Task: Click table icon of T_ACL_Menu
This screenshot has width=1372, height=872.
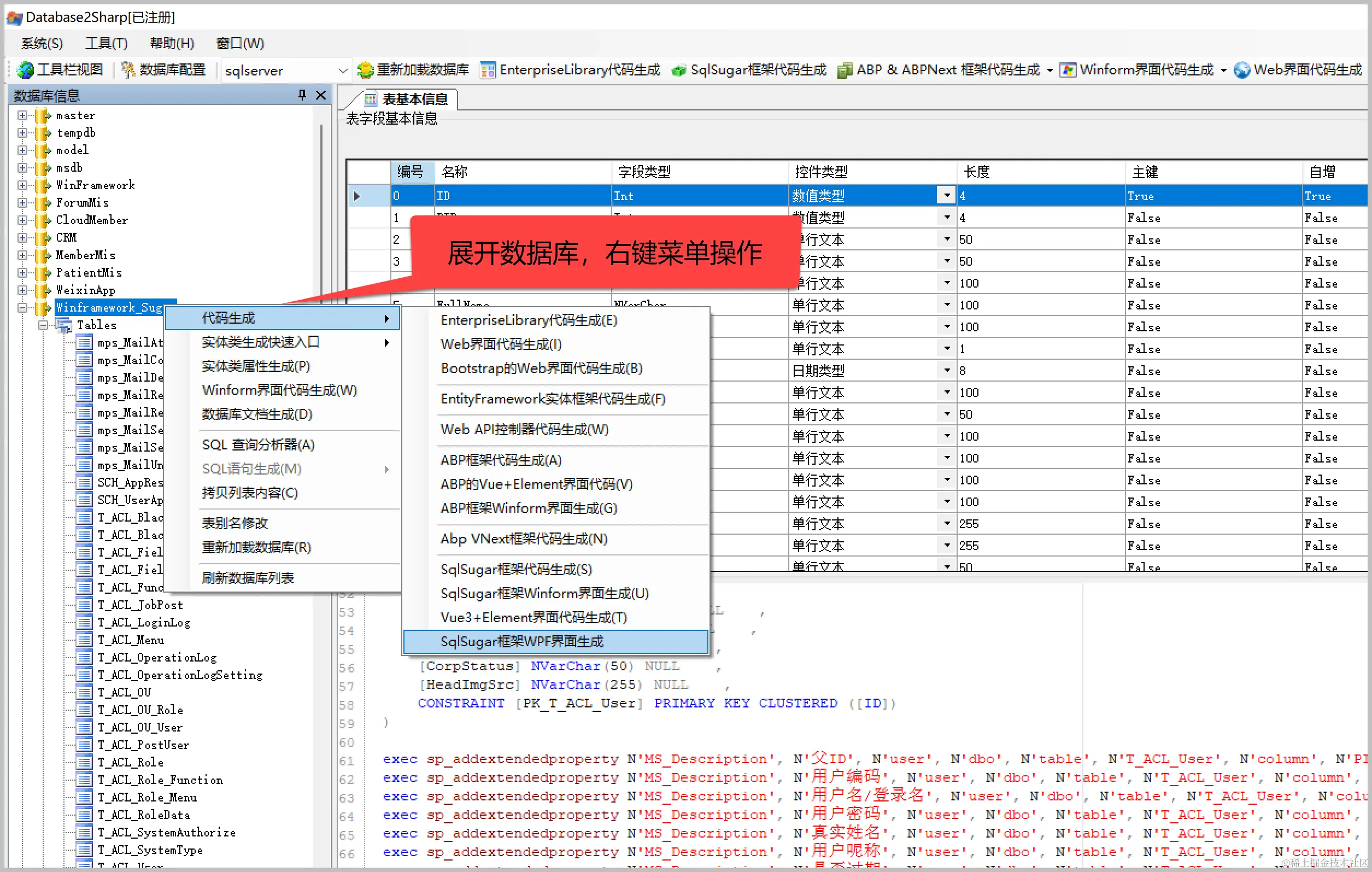Action: [x=84, y=640]
